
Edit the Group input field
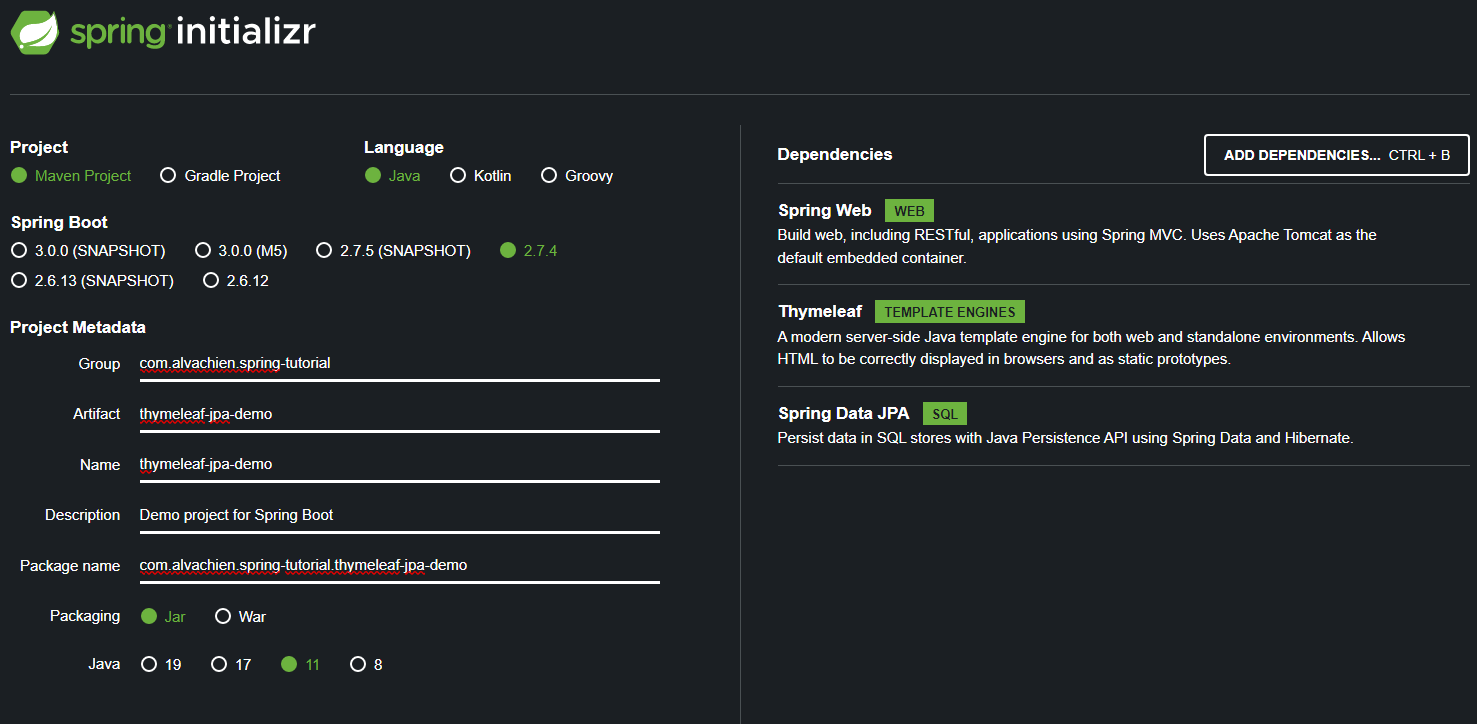coord(399,364)
